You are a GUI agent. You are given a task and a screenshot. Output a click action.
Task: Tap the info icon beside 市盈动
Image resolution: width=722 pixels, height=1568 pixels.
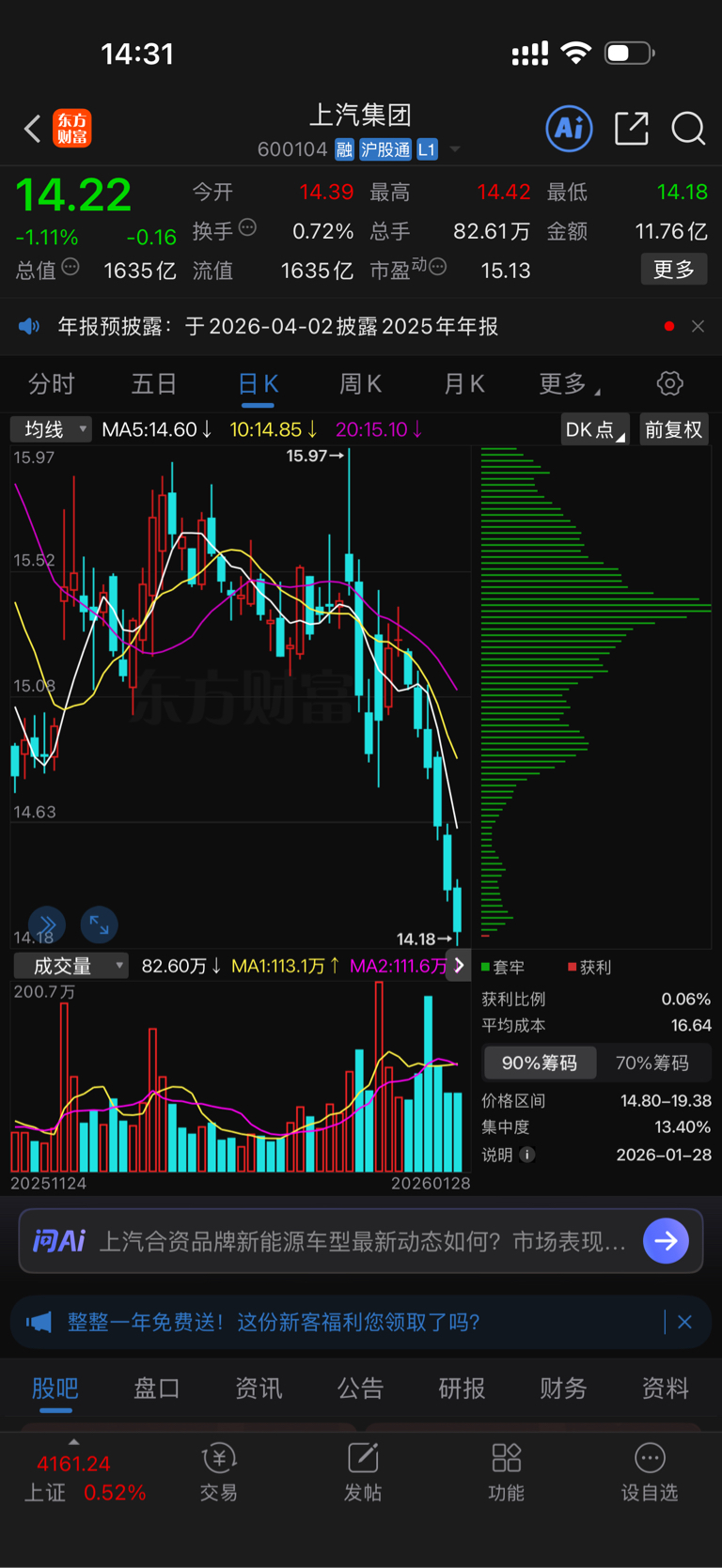point(437,268)
